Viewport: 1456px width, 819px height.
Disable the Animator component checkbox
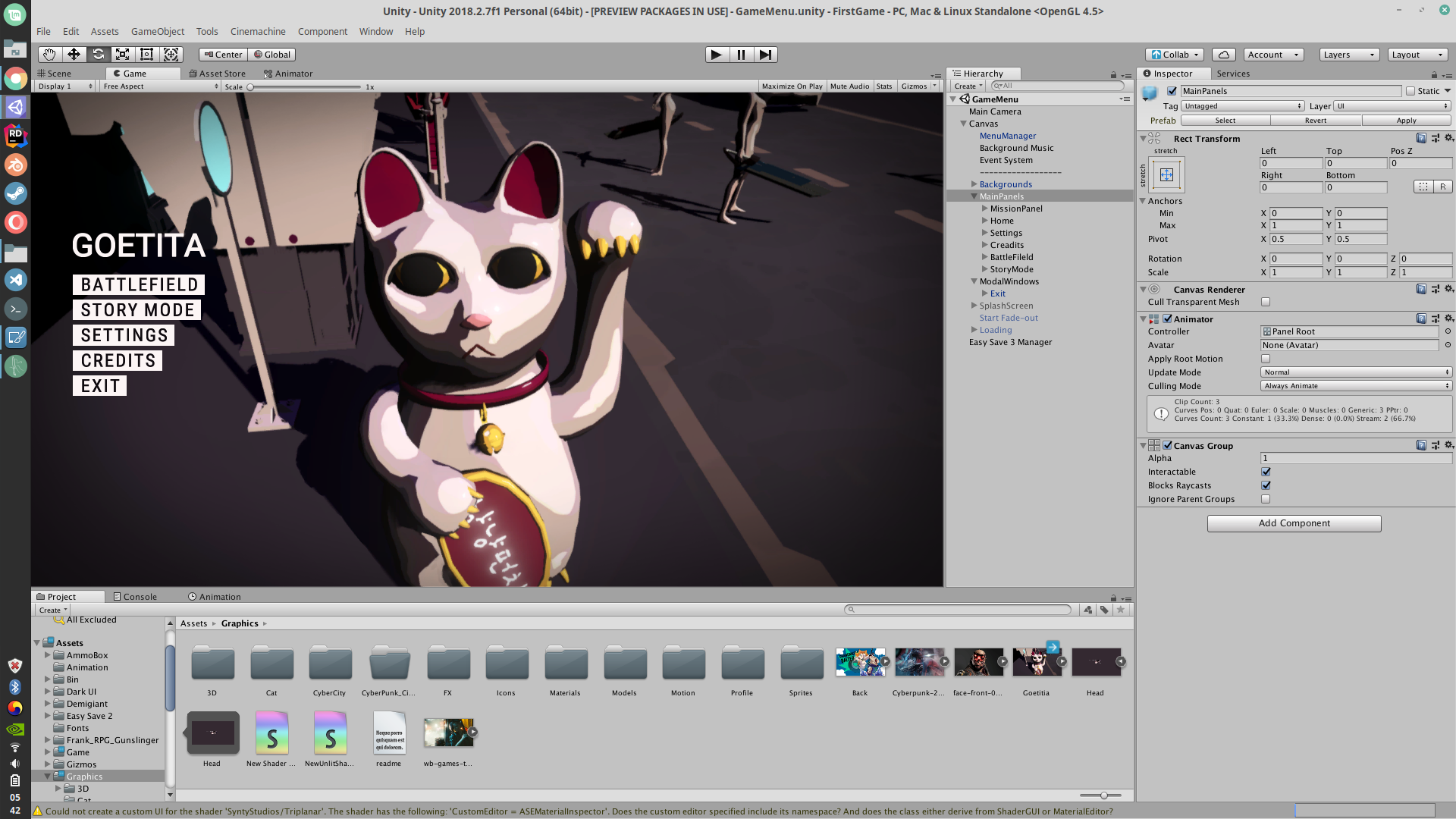[x=1167, y=319]
